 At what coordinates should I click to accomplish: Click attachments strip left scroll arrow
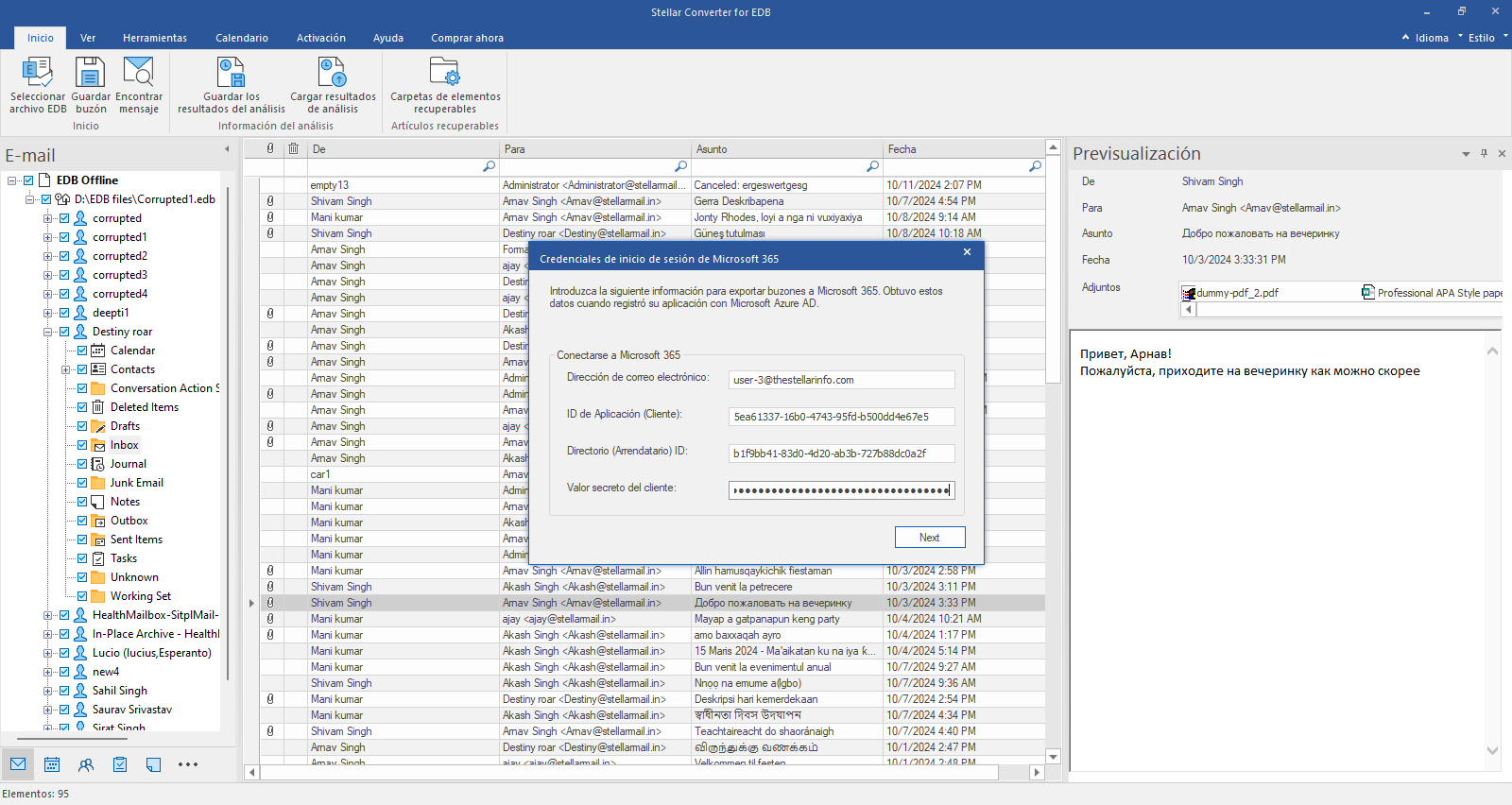(1189, 309)
